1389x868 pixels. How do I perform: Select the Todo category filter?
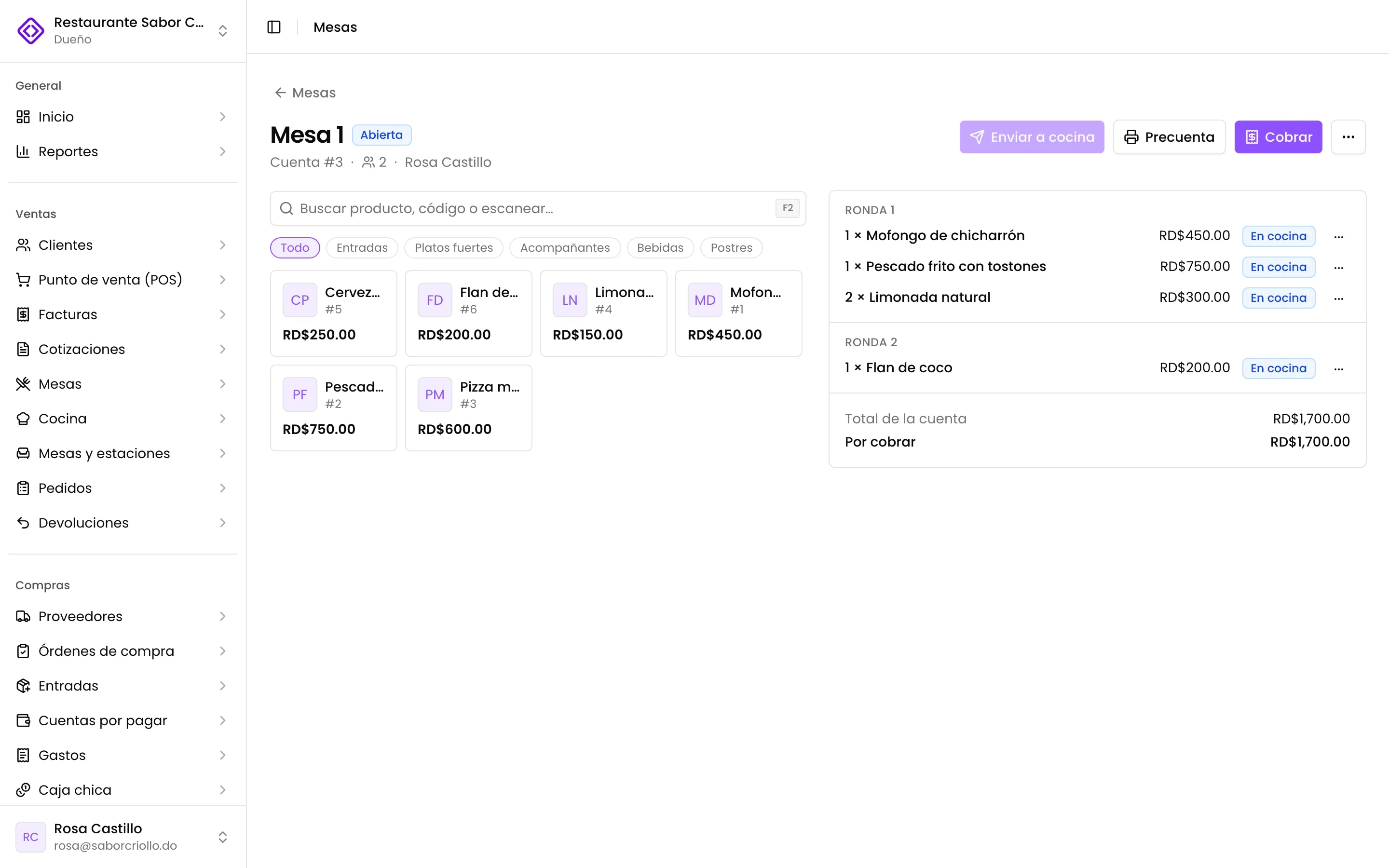tap(295, 247)
